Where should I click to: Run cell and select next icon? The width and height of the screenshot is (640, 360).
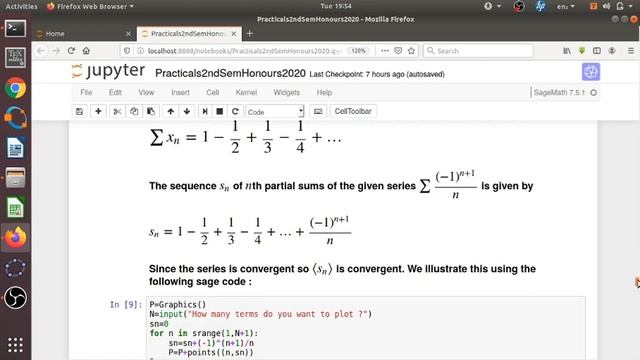205,111
